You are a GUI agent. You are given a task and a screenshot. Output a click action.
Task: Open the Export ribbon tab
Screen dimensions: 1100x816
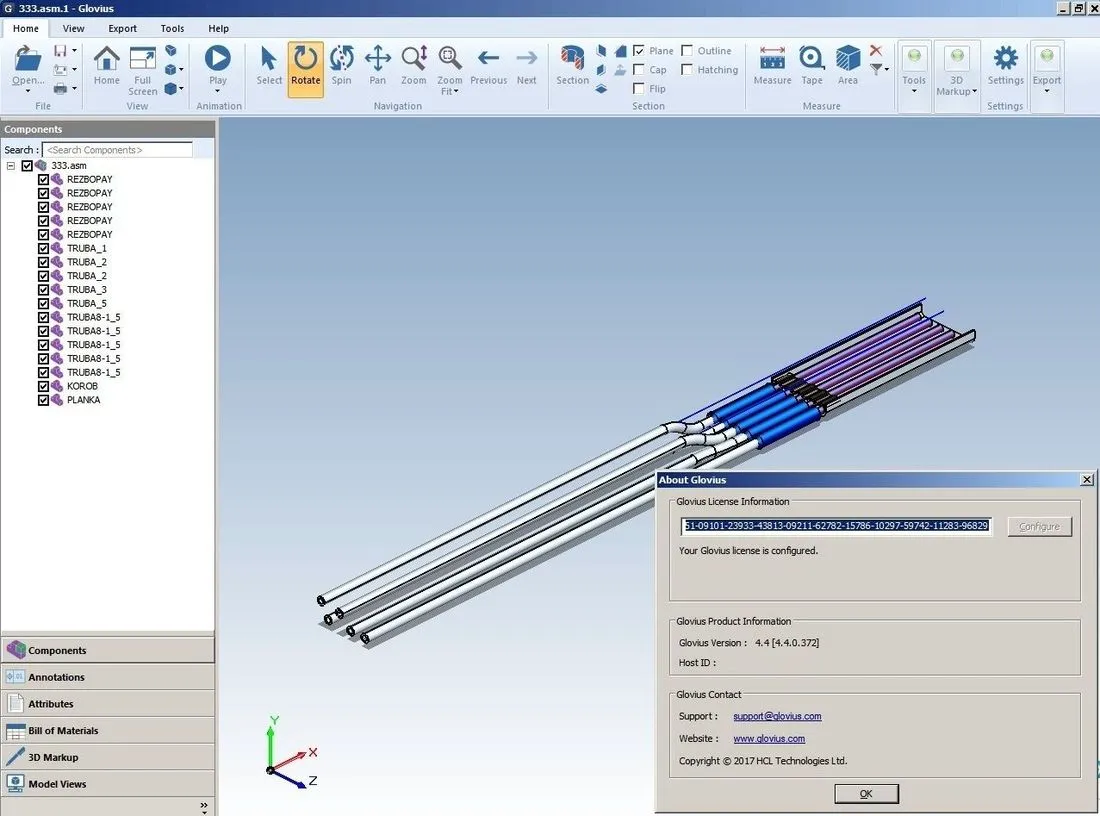point(122,29)
